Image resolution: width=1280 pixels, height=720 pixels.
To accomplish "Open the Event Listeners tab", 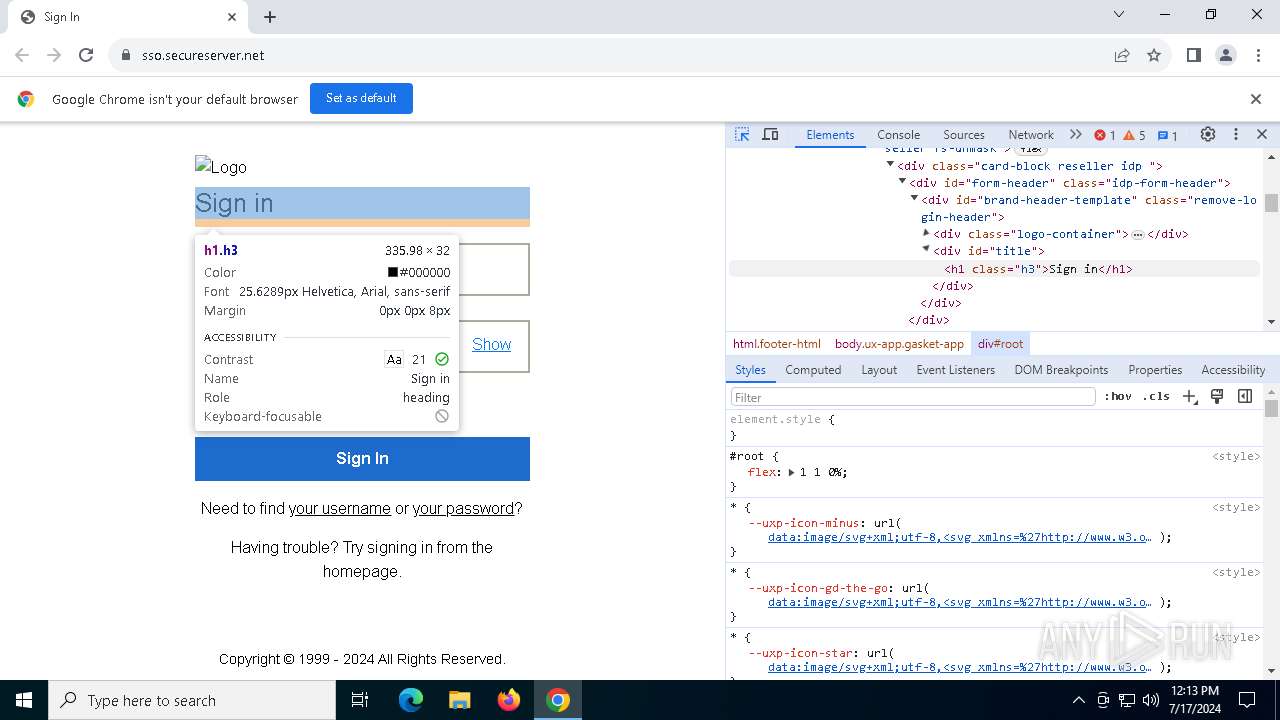I will point(957,370).
